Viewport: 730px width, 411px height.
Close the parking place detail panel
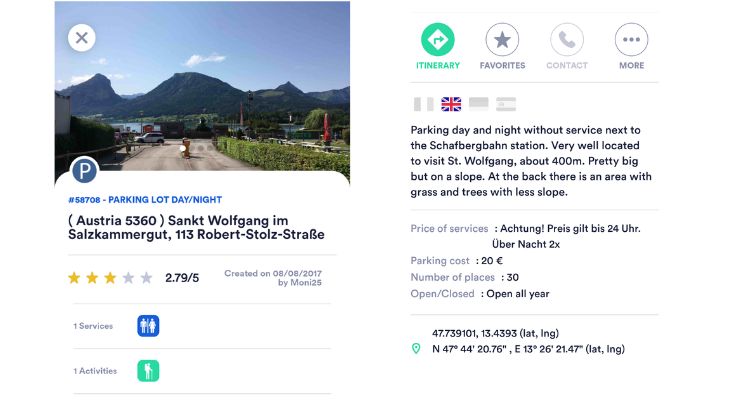[x=82, y=38]
